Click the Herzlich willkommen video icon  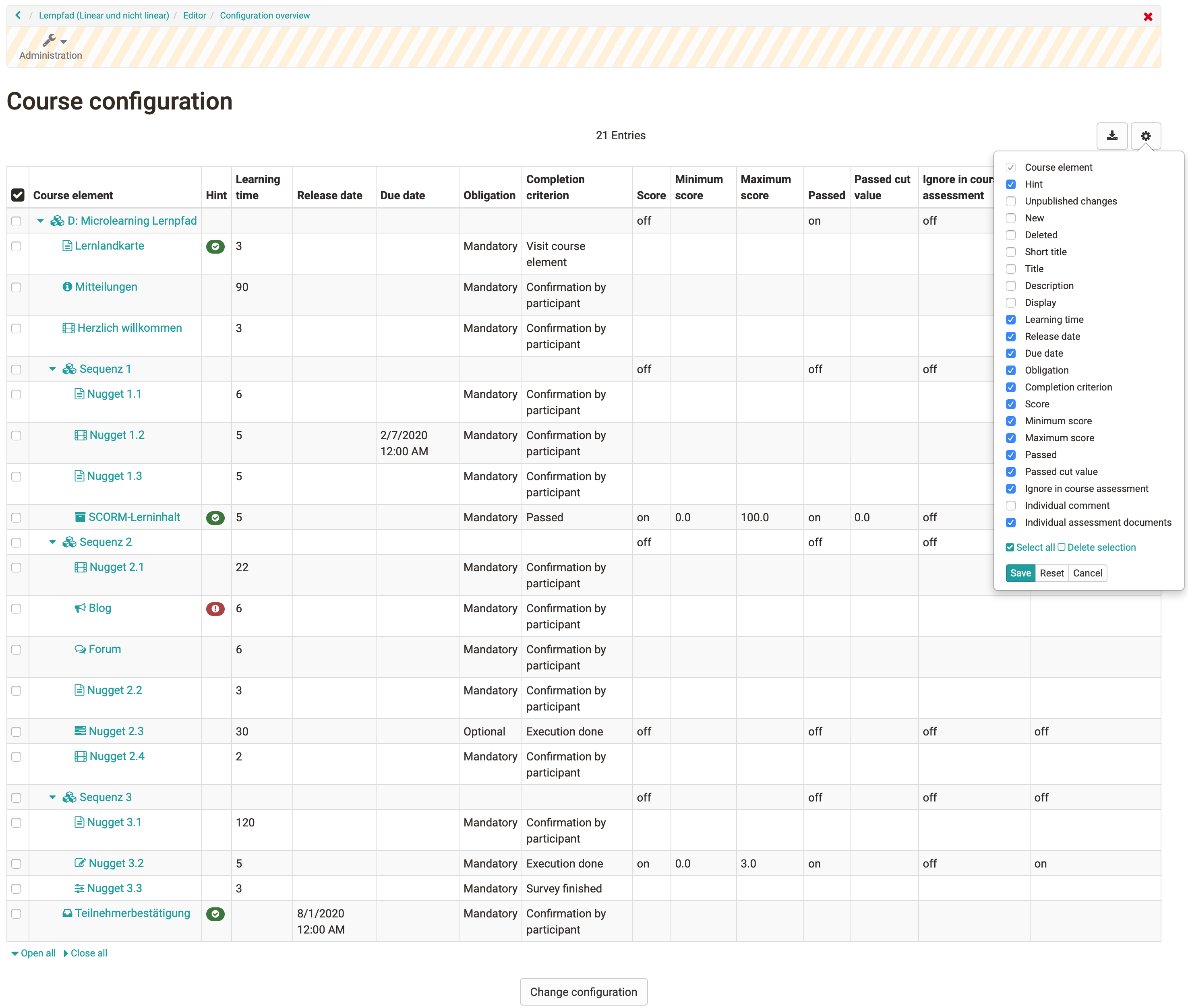[x=68, y=328]
